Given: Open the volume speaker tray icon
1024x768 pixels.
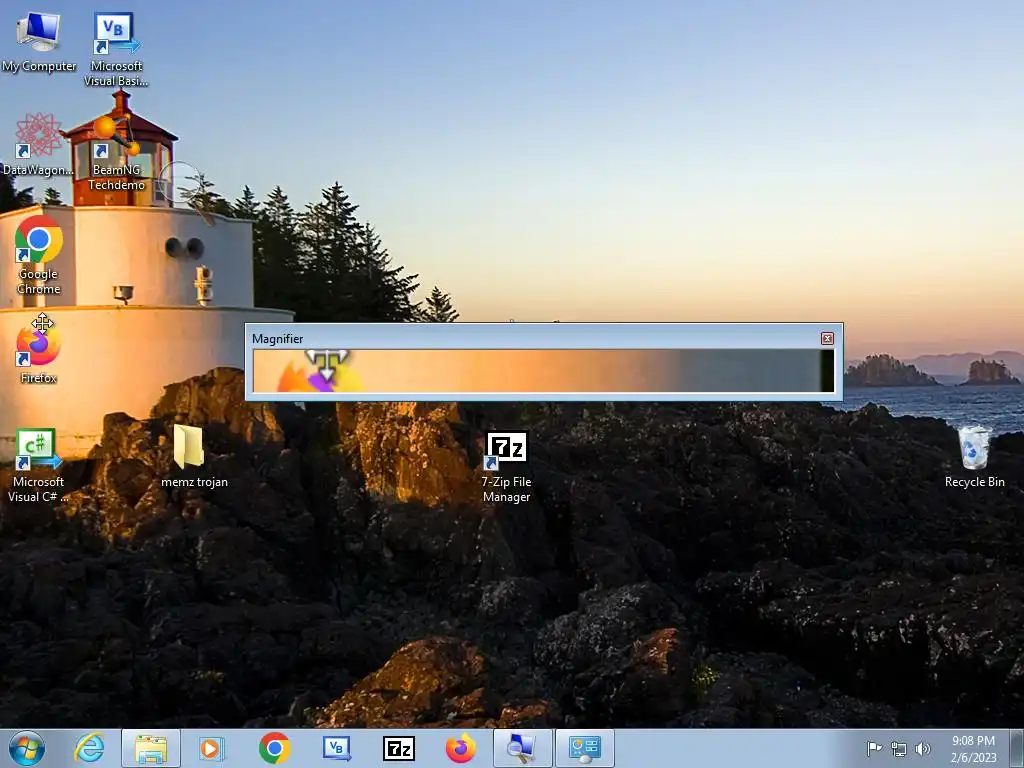Looking at the screenshot, I should coord(922,749).
